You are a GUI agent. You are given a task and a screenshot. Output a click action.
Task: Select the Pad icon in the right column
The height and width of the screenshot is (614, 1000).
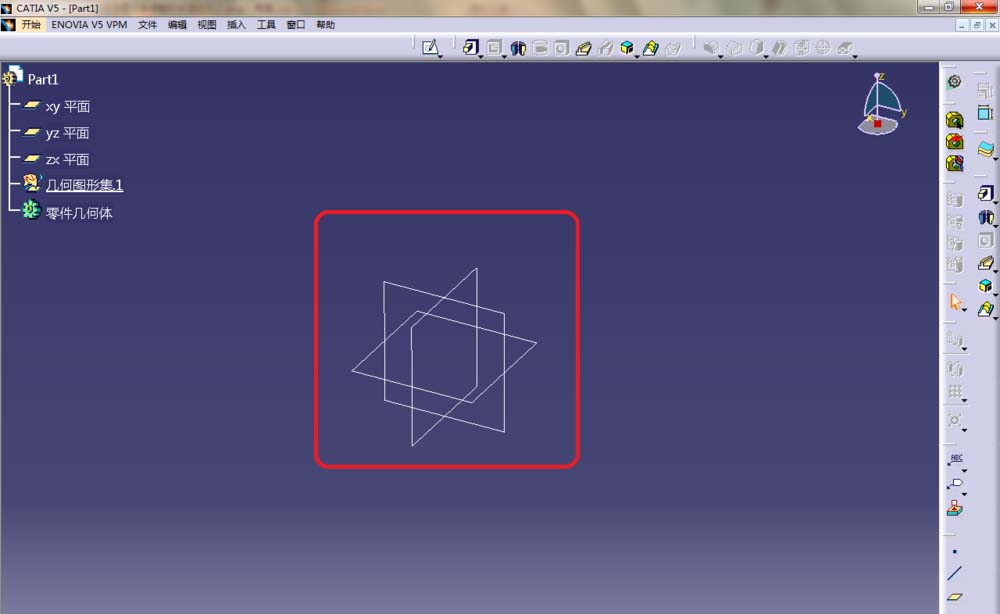(x=985, y=193)
